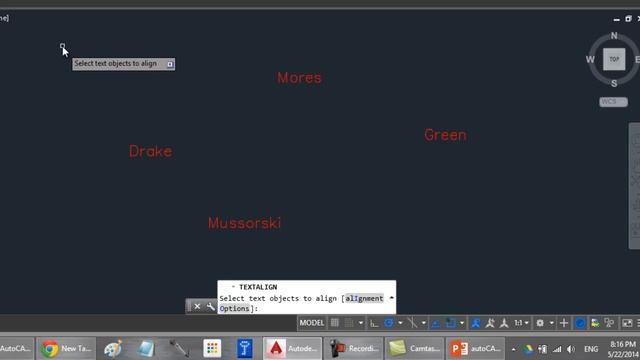Open command line customize wrench icon
The width and height of the screenshot is (640, 360).
pyautogui.click(x=211, y=306)
